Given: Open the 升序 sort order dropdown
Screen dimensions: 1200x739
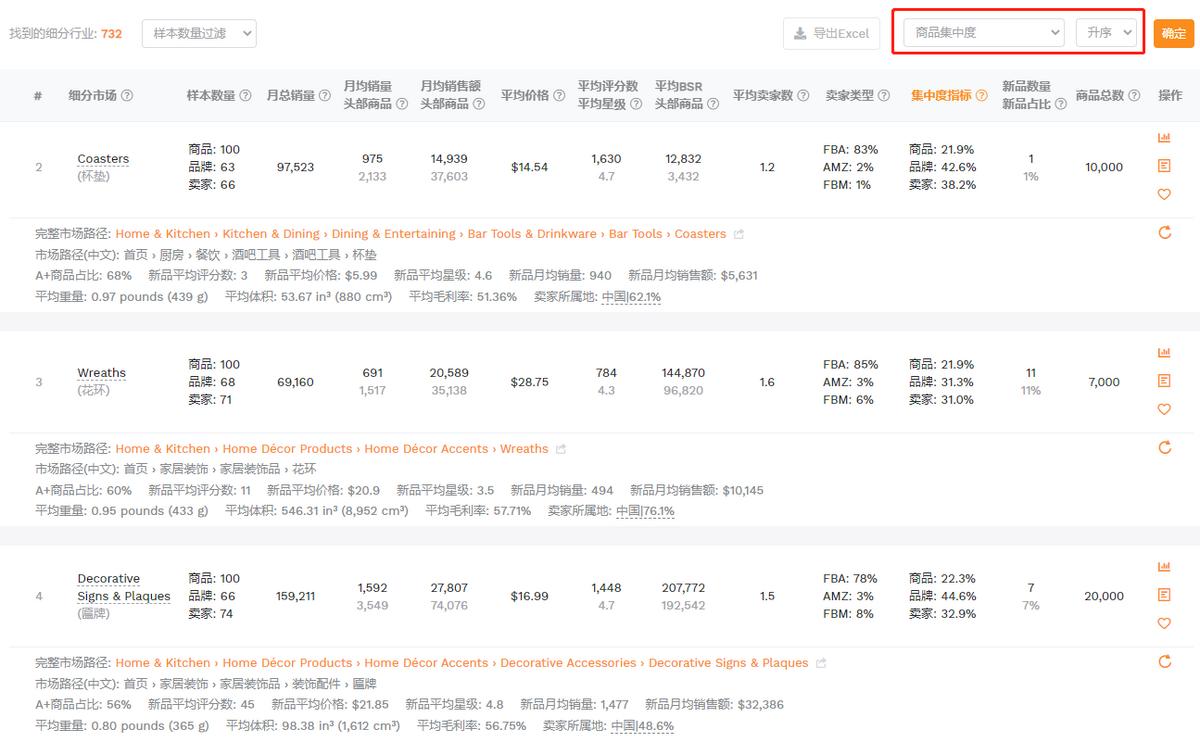Looking at the screenshot, I should (1106, 33).
